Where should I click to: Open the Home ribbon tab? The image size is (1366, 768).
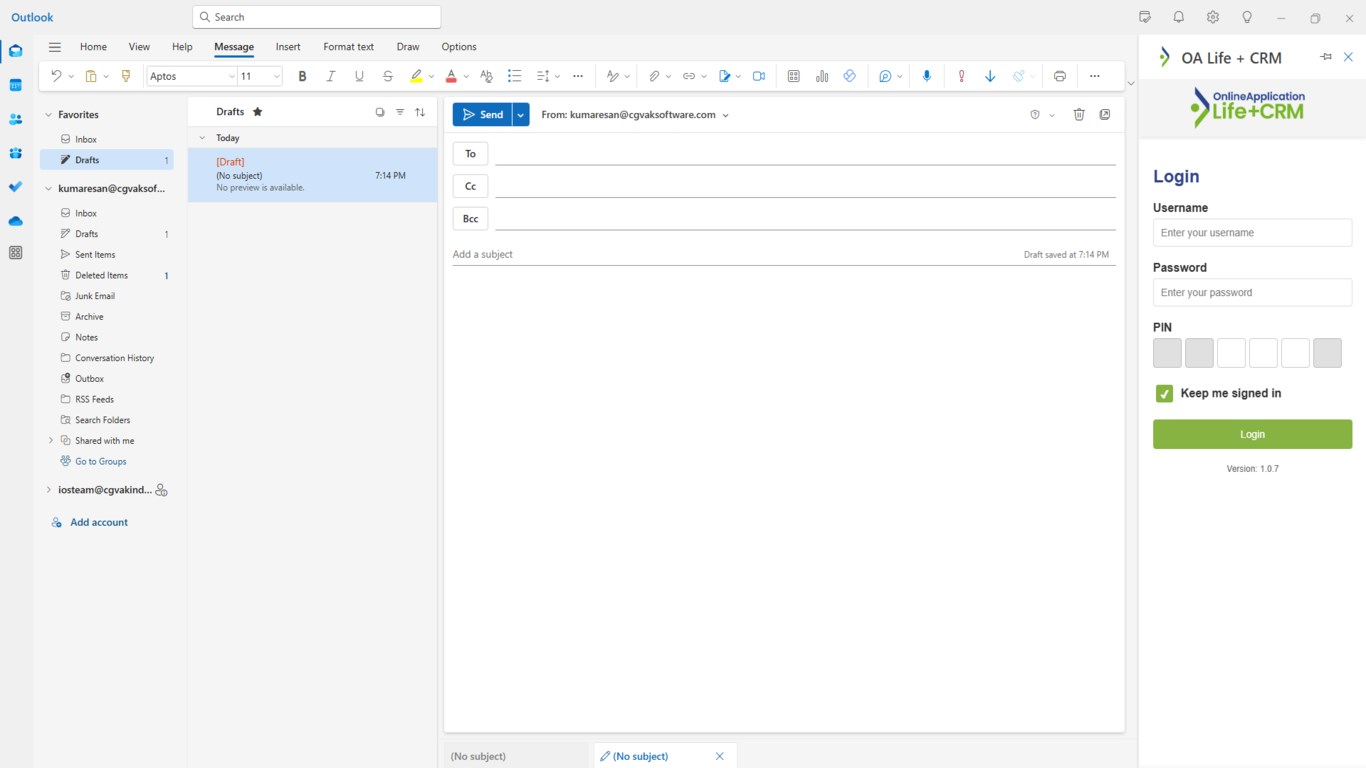click(x=93, y=47)
